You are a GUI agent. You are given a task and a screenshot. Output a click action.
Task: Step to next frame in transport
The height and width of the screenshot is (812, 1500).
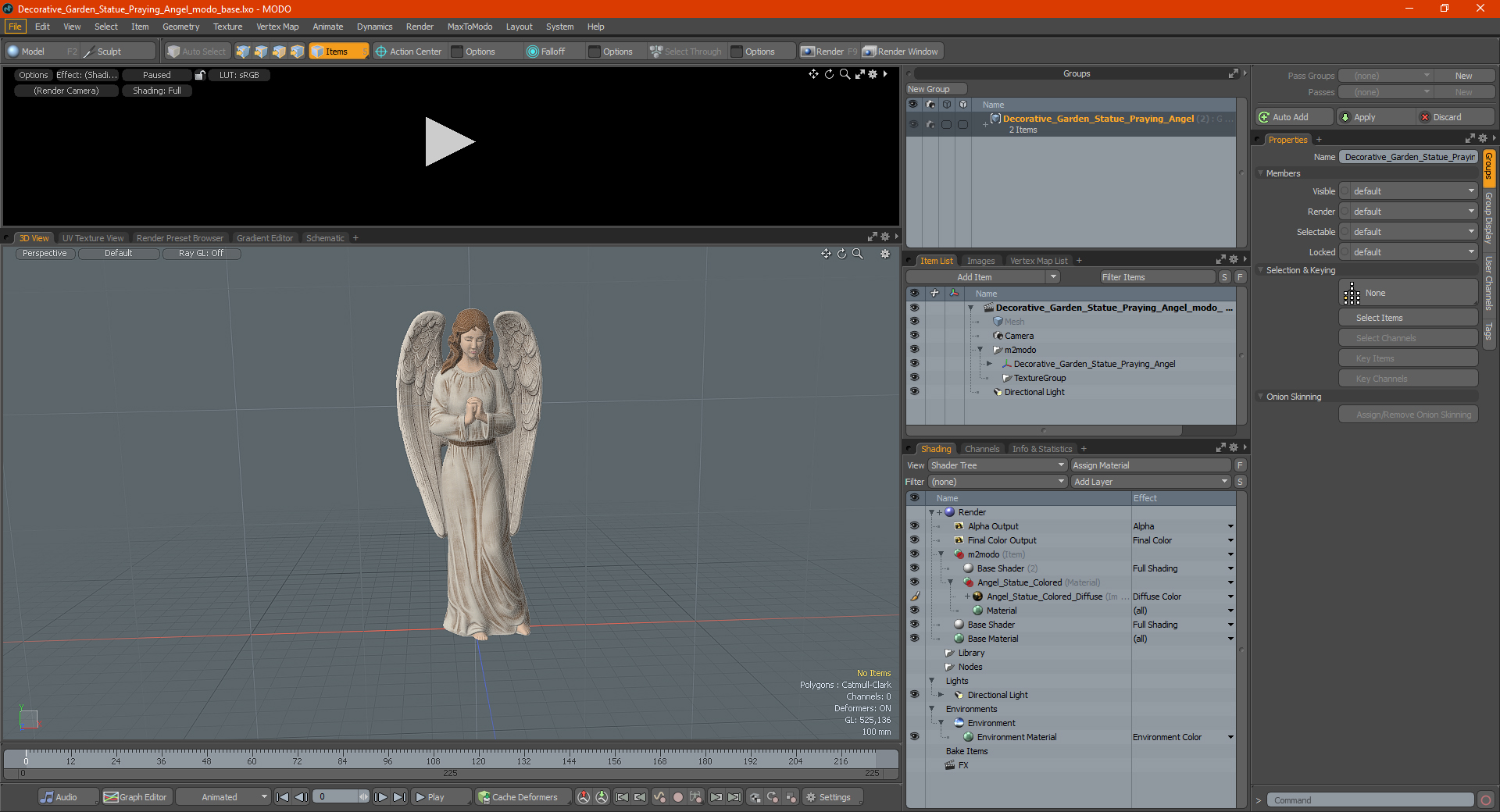[x=380, y=797]
